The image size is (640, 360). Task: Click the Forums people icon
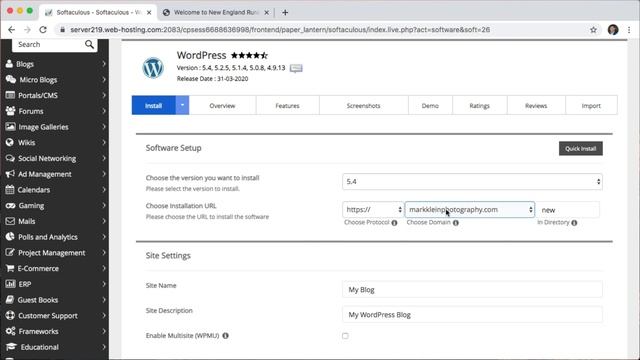11,111
